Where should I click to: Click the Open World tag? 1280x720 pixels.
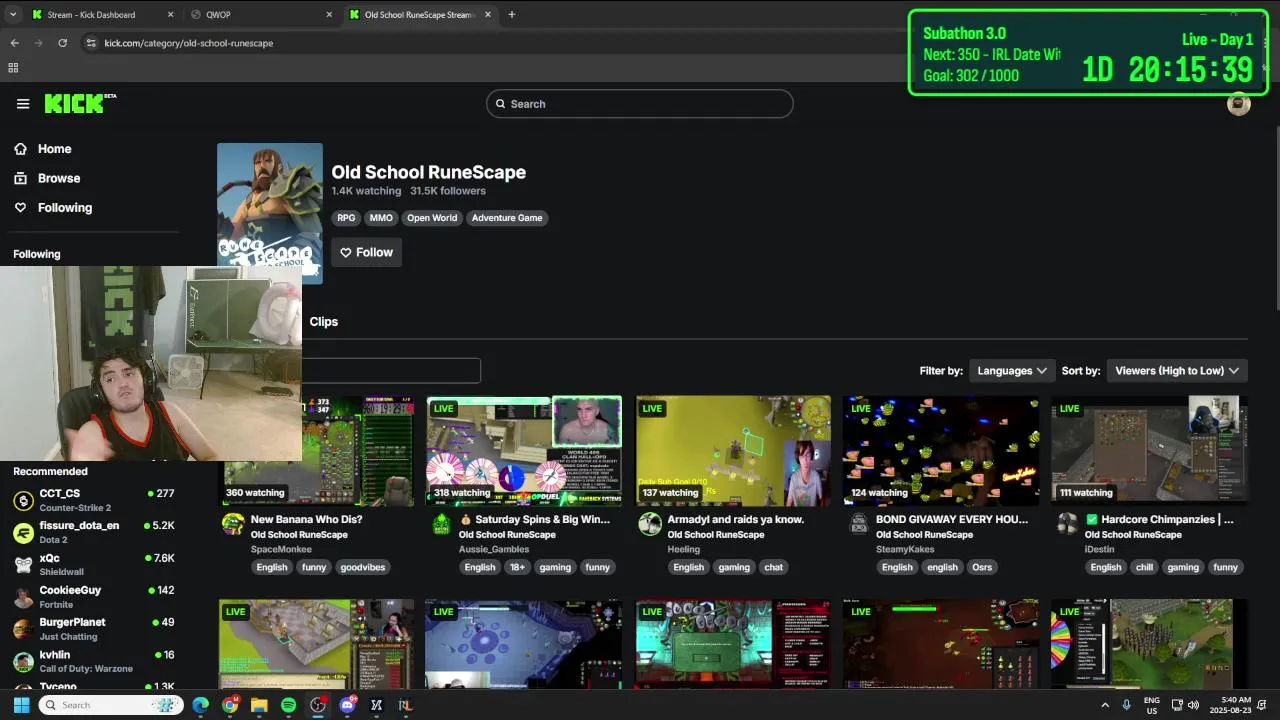pyautogui.click(x=432, y=218)
